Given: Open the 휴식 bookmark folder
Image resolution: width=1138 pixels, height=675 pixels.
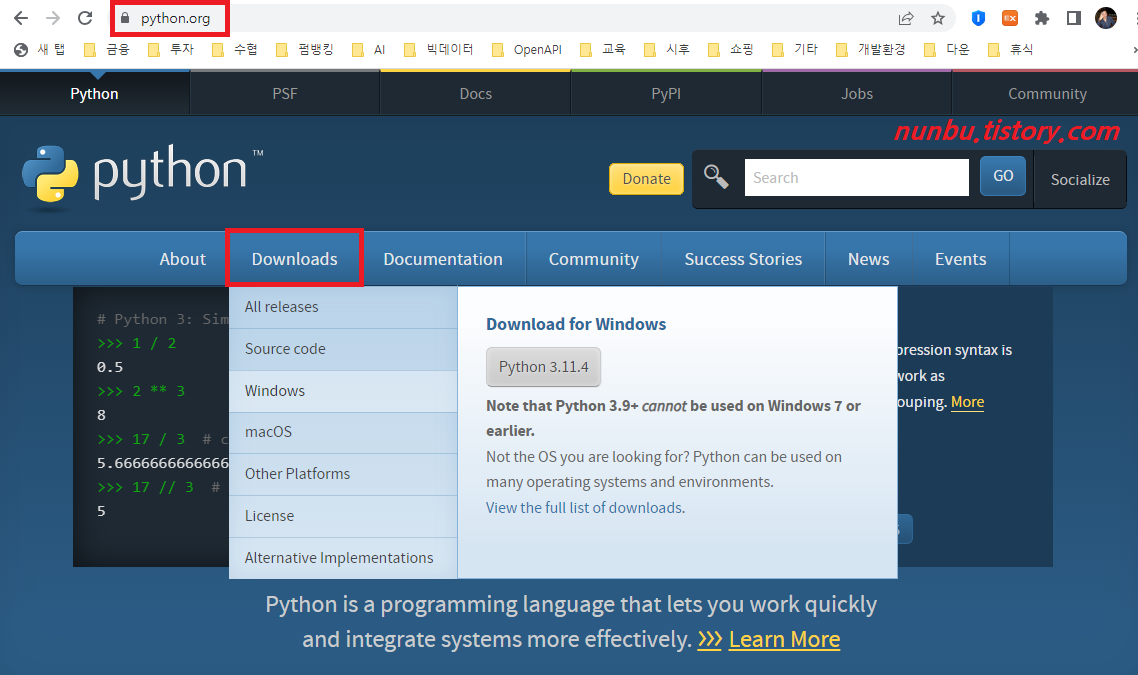Looking at the screenshot, I should 1011,49.
